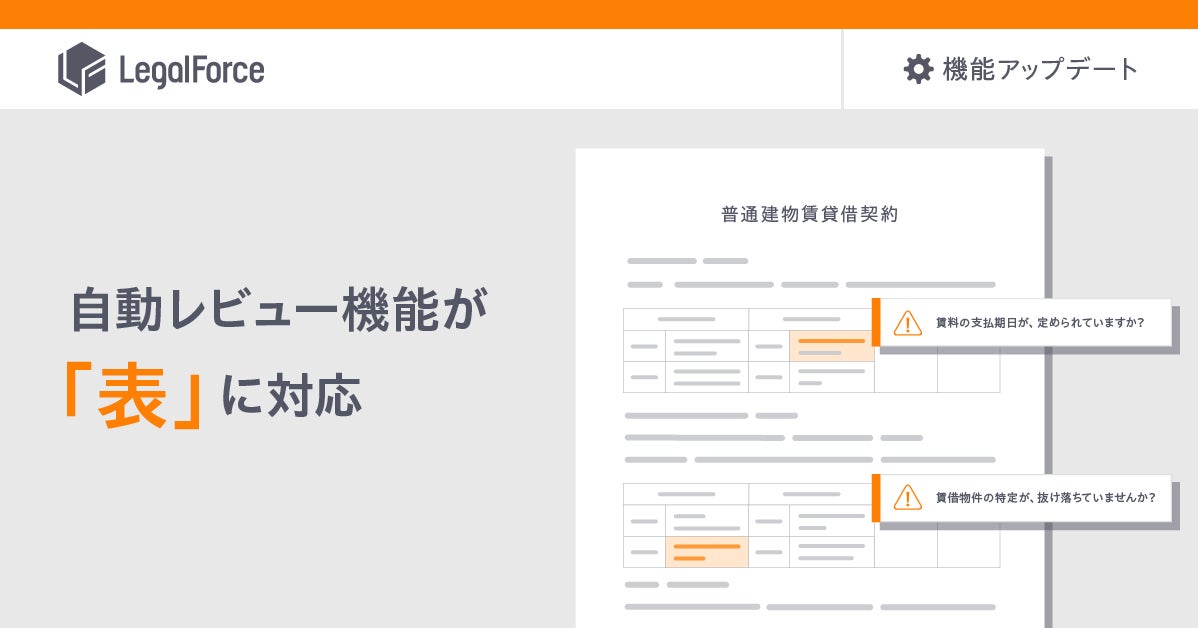Click the heading 自動レビュー機能が

[279, 309]
